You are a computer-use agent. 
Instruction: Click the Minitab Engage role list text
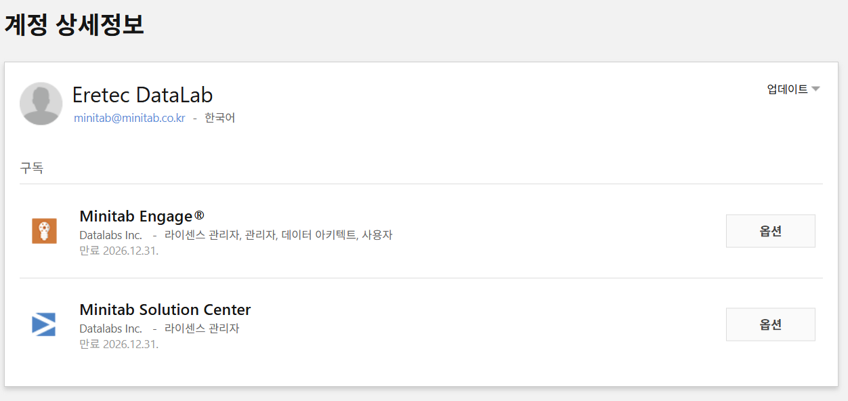point(278,235)
